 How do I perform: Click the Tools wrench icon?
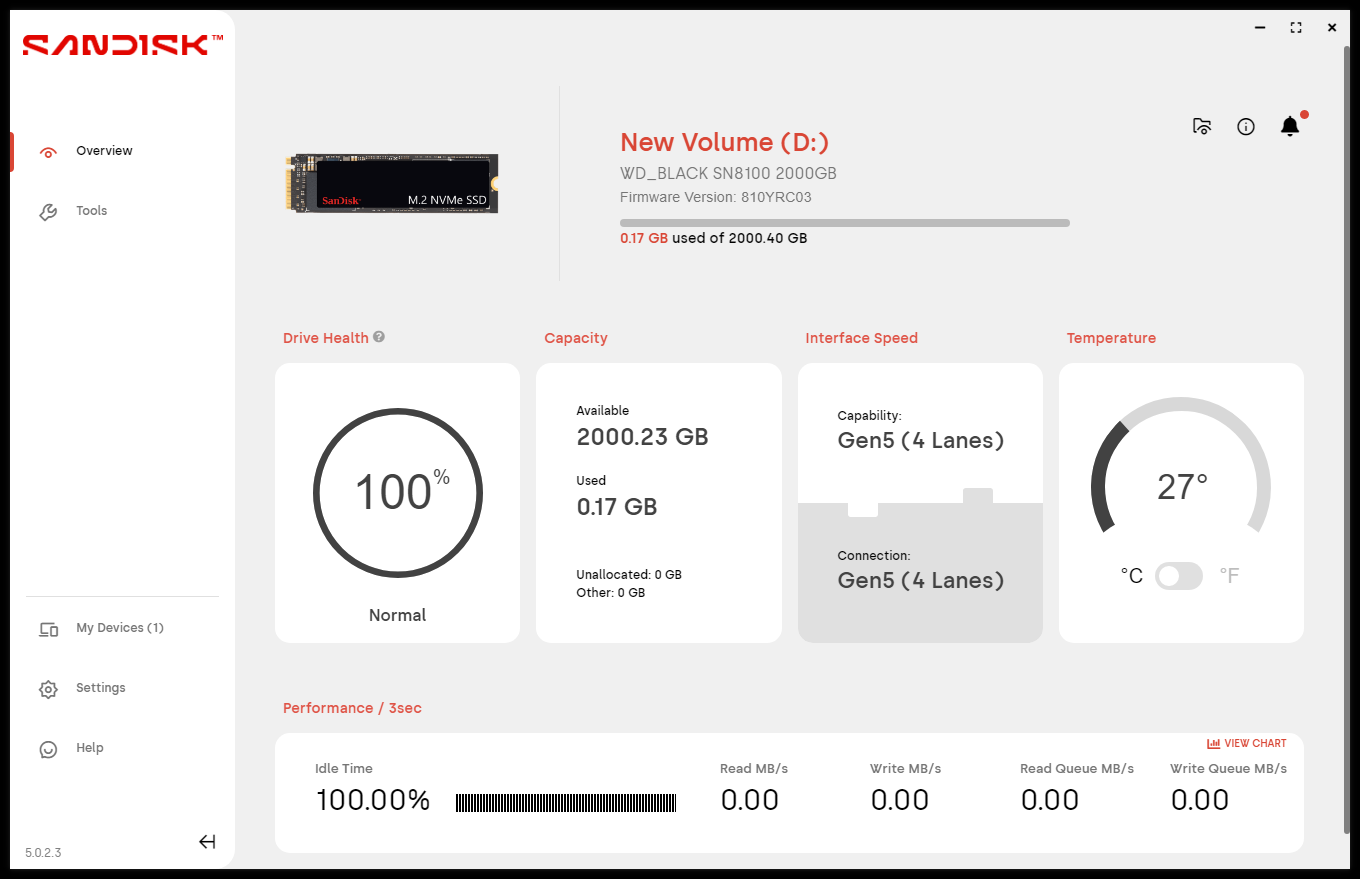click(48, 212)
